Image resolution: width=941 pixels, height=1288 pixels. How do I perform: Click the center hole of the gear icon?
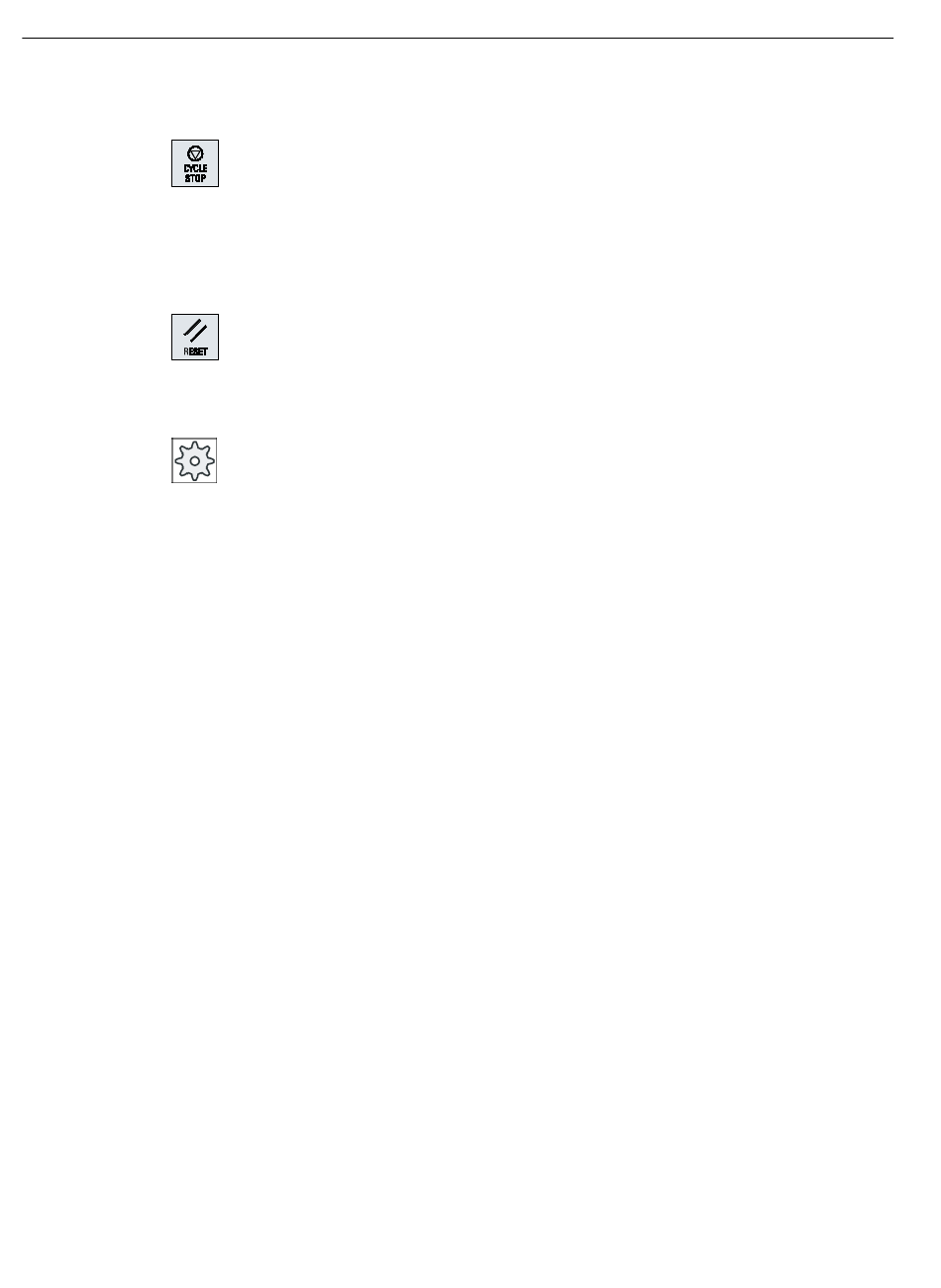click(194, 461)
